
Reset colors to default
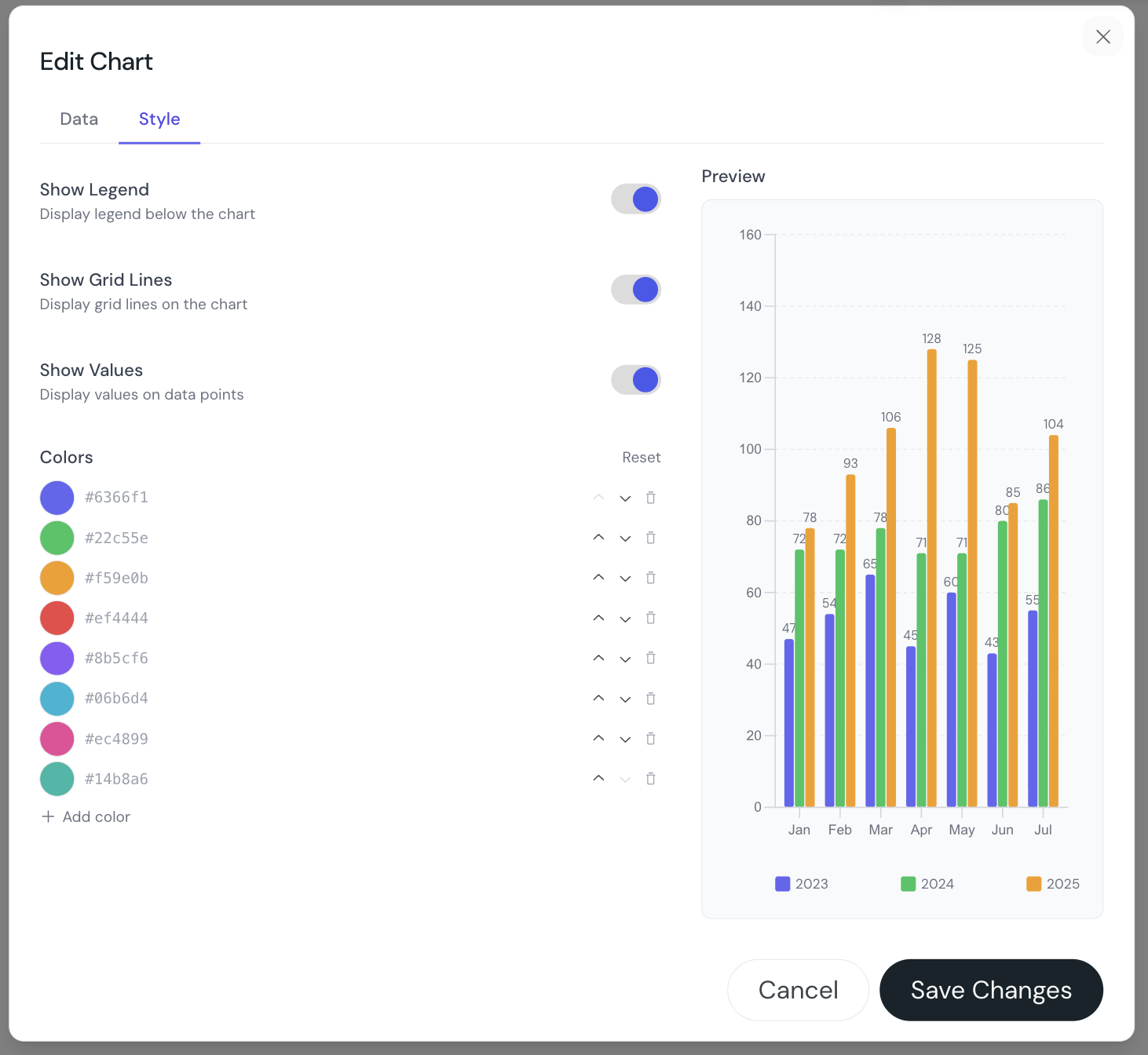click(642, 458)
